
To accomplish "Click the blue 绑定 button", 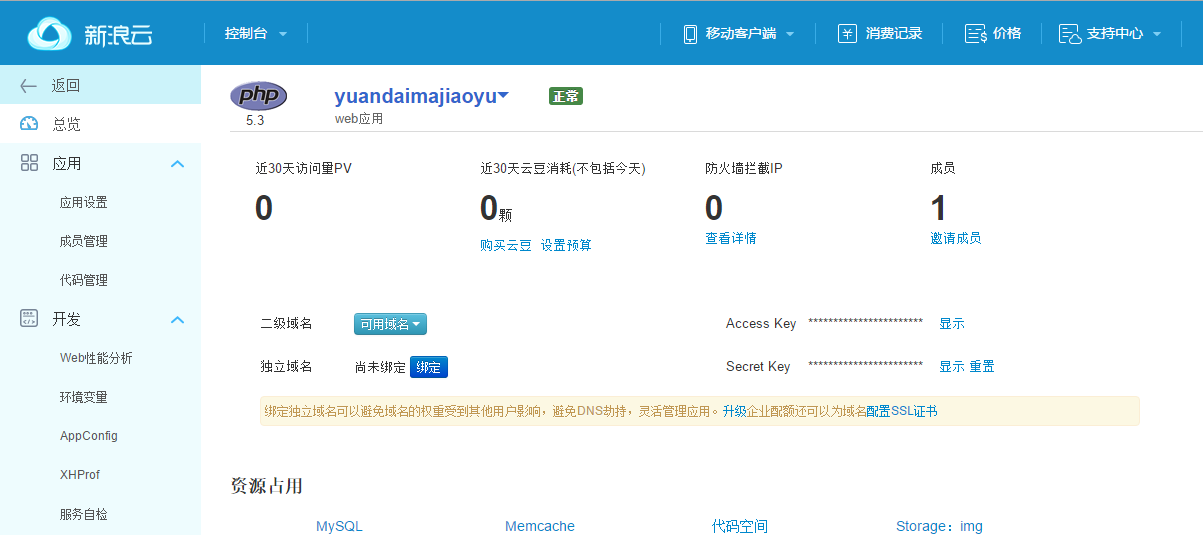I will tap(429, 367).
